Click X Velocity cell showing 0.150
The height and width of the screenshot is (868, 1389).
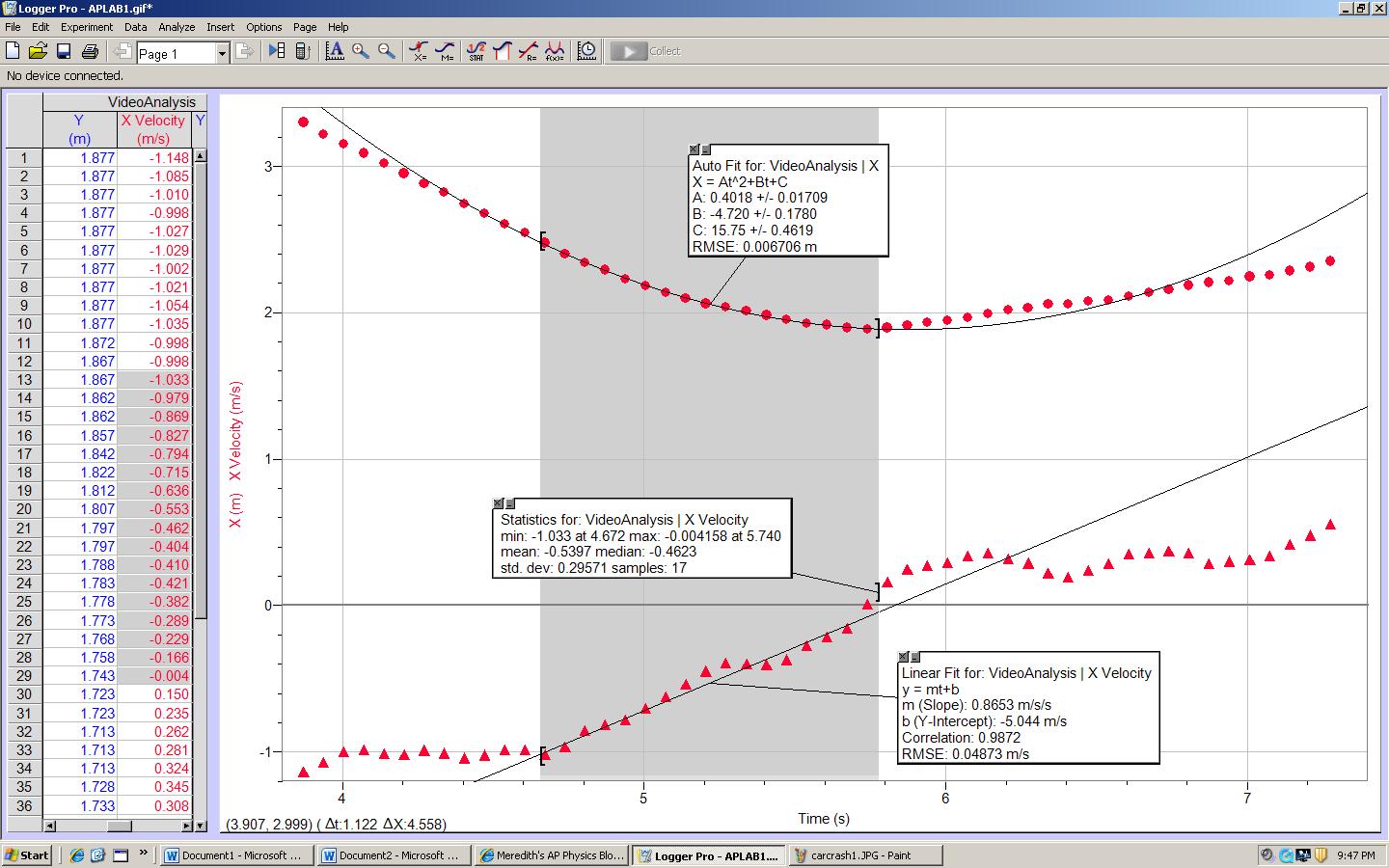pos(154,694)
